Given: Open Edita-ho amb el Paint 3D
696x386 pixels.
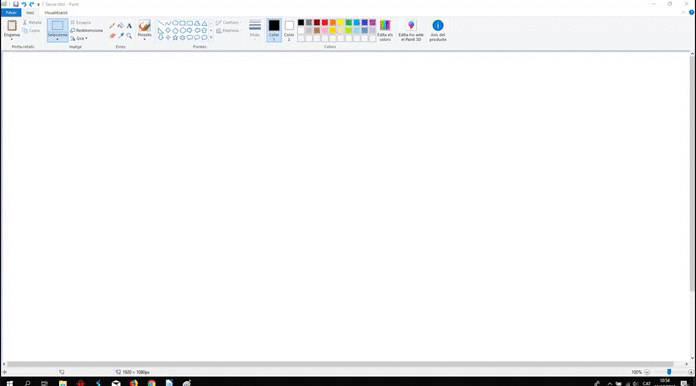Looking at the screenshot, I should [411, 30].
